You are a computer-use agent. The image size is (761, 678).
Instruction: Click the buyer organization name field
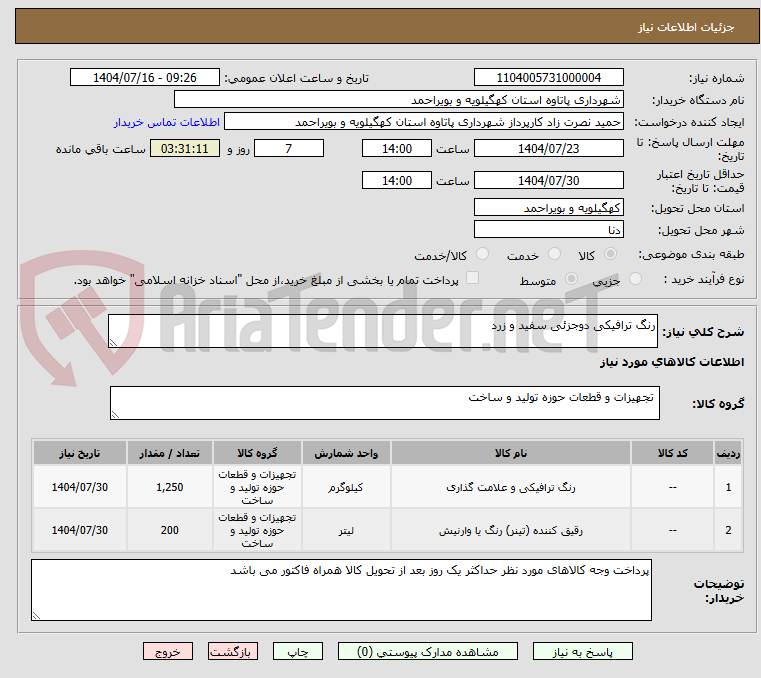(398, 100)
